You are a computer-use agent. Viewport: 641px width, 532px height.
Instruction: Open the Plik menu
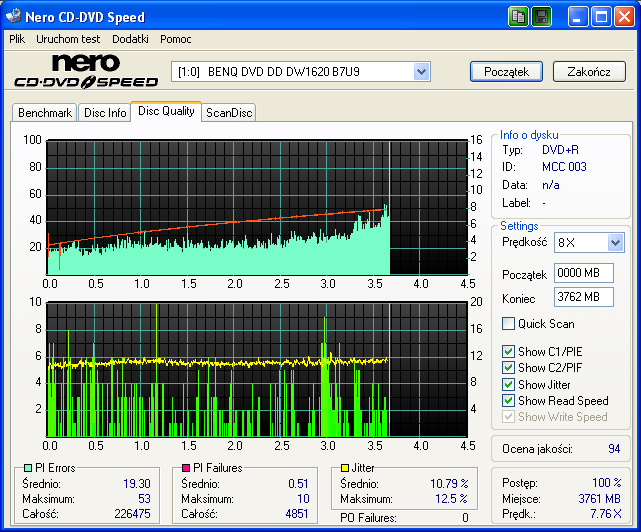tap(17, 39)
